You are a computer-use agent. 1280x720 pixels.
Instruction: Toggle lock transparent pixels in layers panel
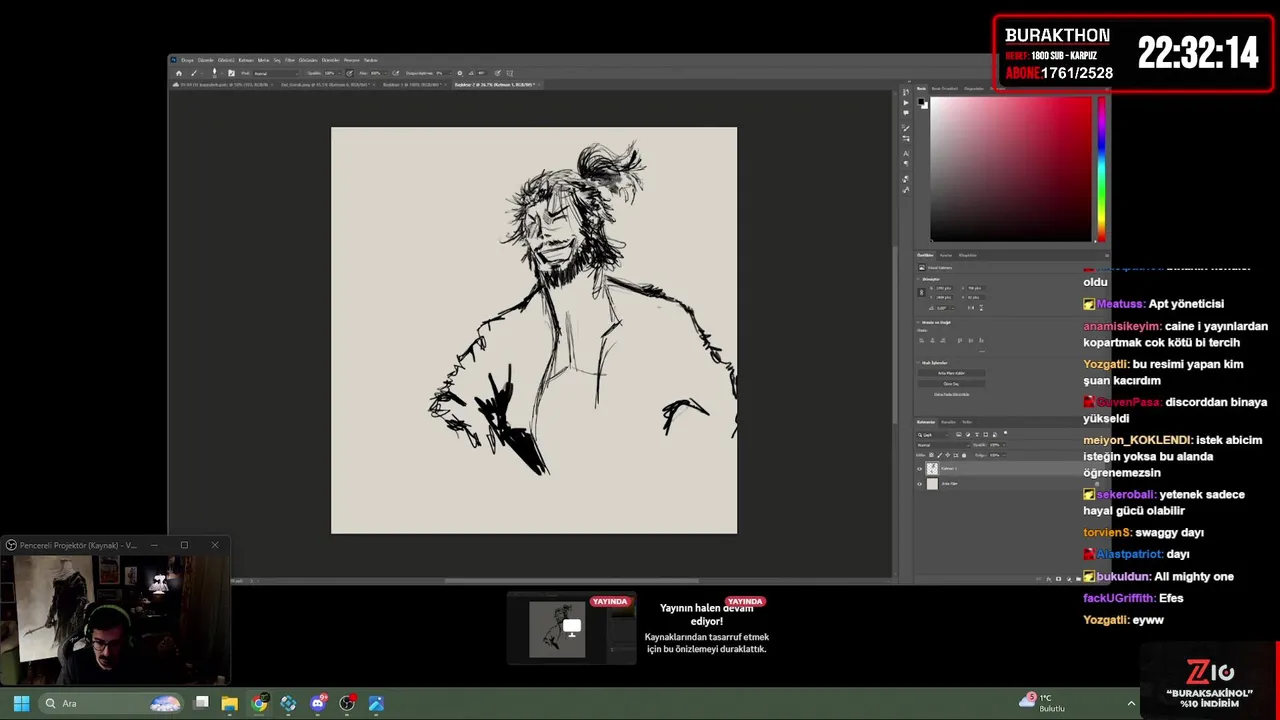931,455
